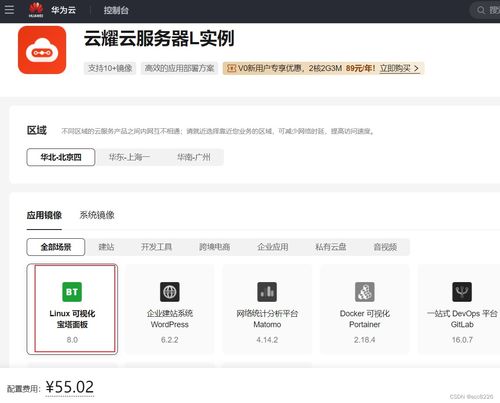Click the 华为云 brand text

click(x=63, y=10)
